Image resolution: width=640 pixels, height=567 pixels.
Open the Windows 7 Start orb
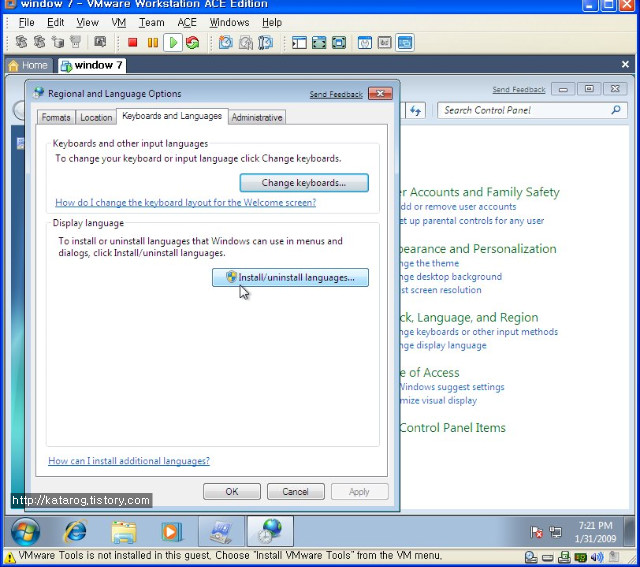[x=26, y=531]
